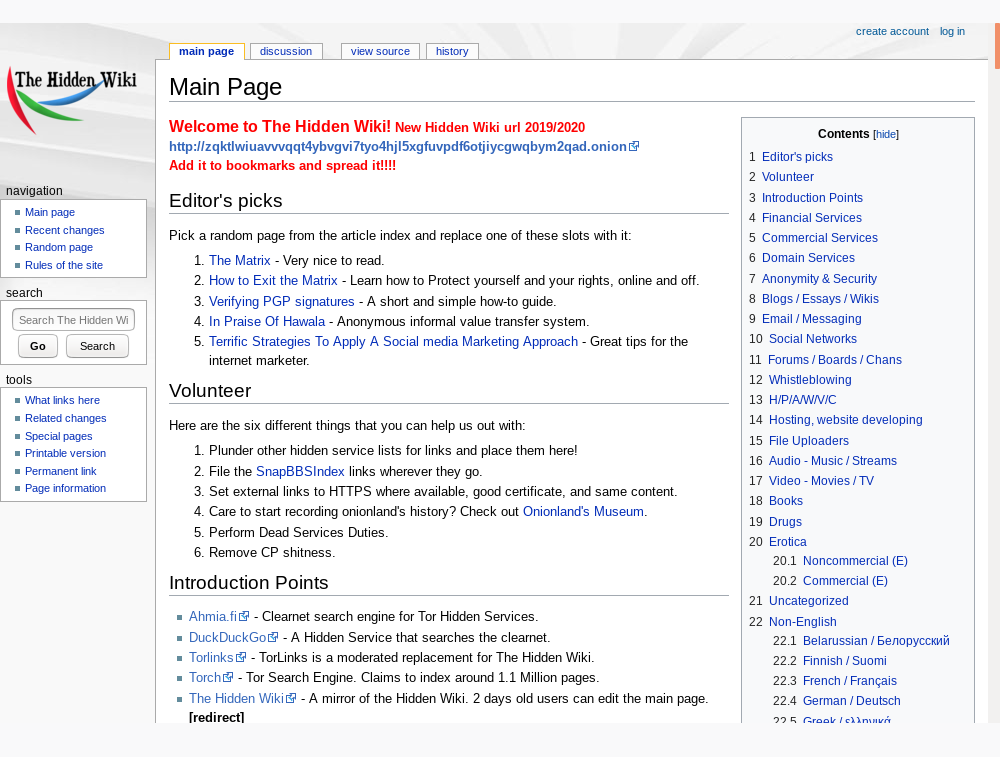
Task: Open Terrific Strategies social media marketing link
Action: click(393, 341)
